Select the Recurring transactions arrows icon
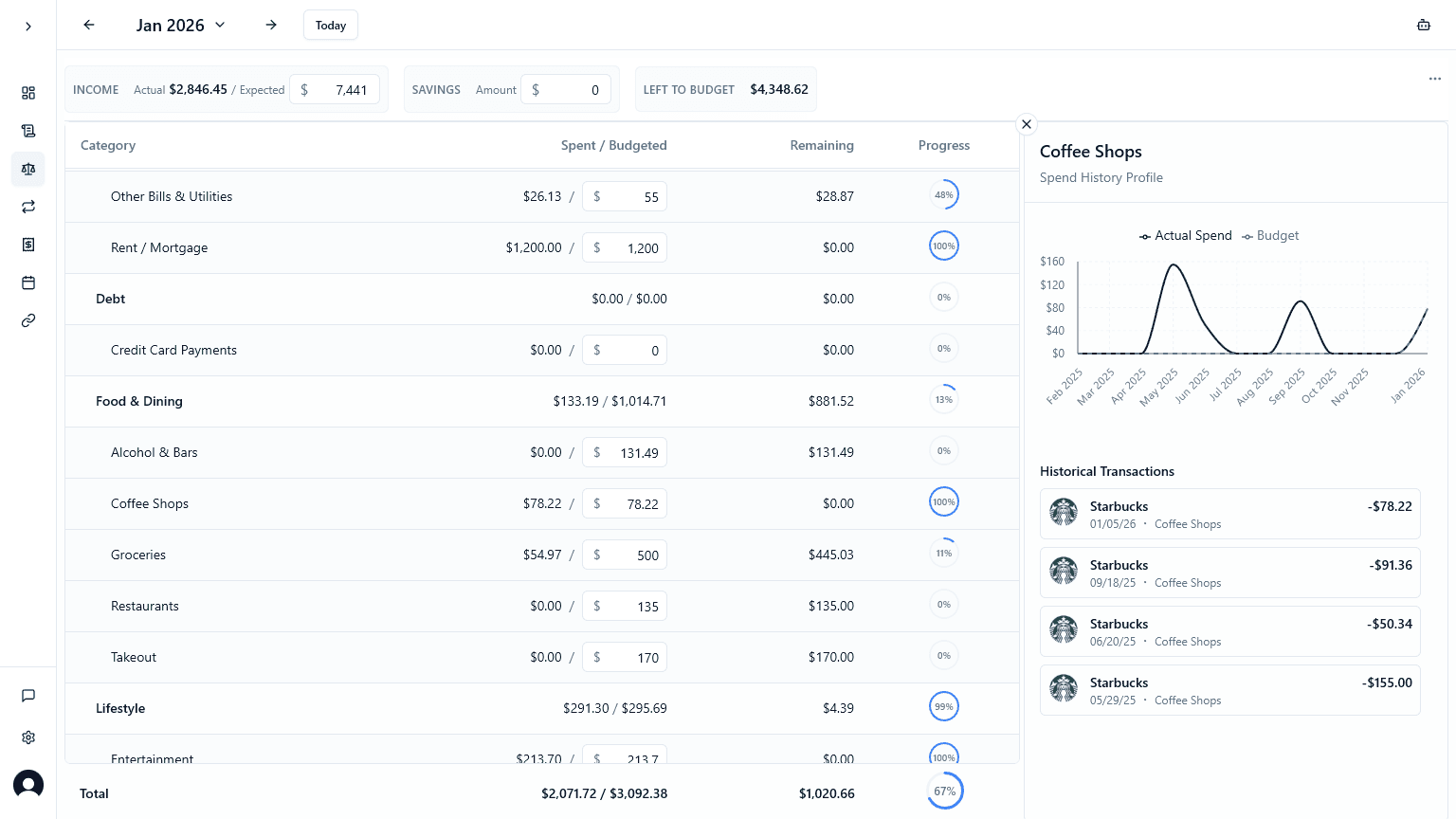This screenshot has width=1456, height=819. pos(28,206)
